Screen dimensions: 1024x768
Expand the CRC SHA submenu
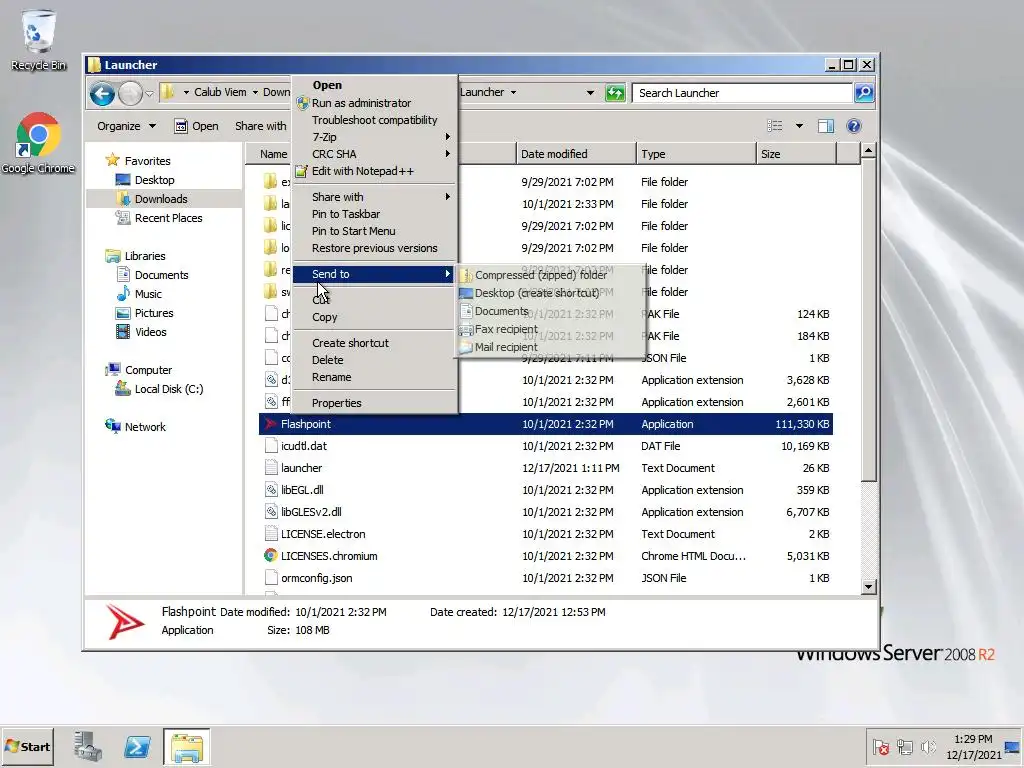pos(374,154)
